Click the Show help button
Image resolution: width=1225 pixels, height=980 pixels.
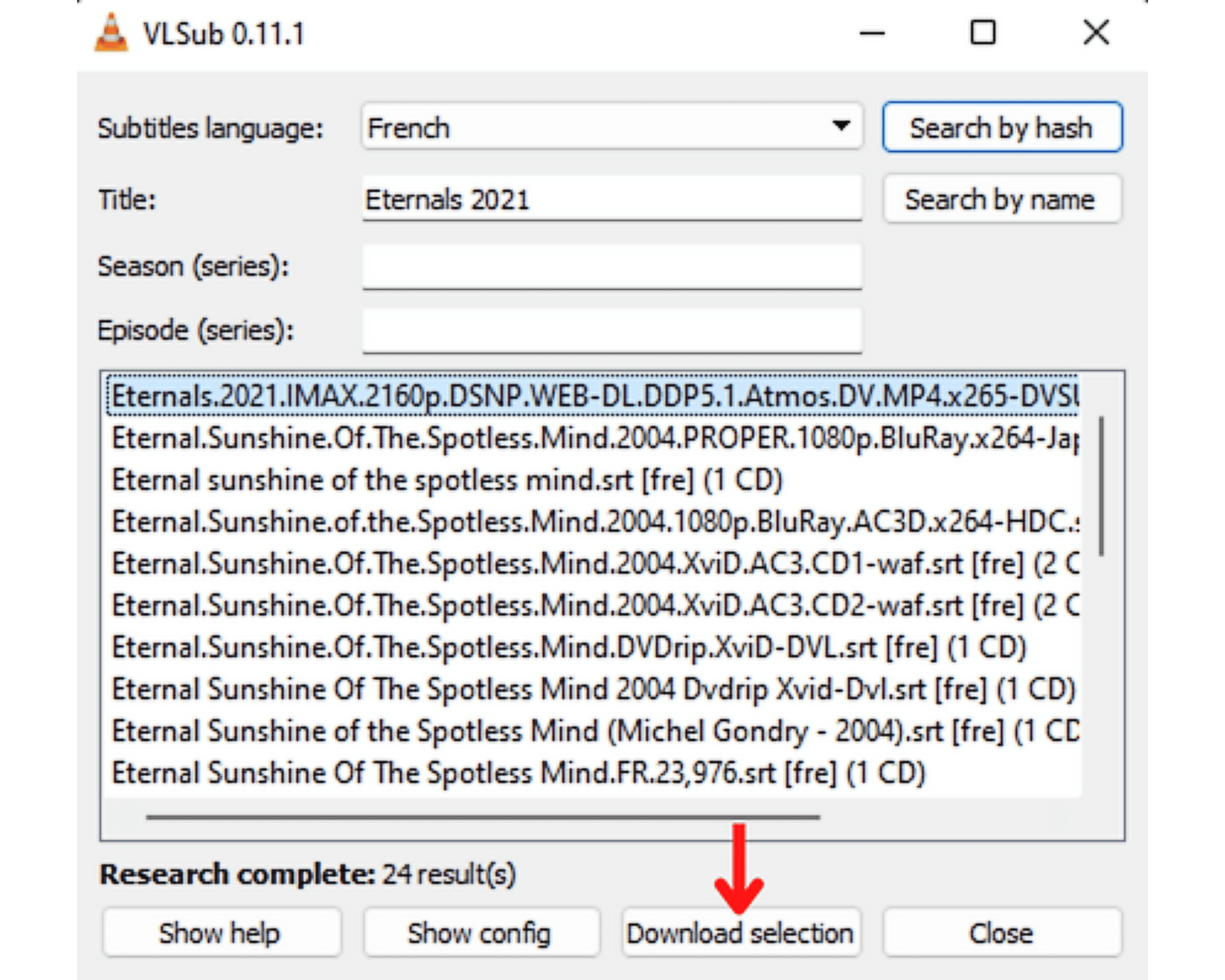click(221, 933)
